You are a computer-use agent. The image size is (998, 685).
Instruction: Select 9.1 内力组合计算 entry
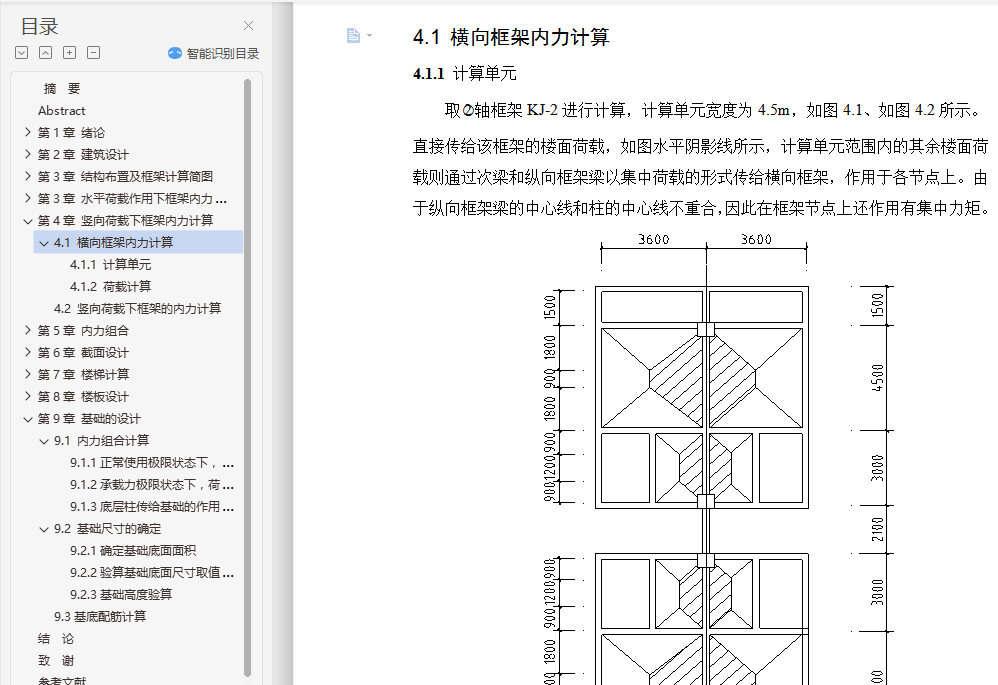[x=101, y=441]
